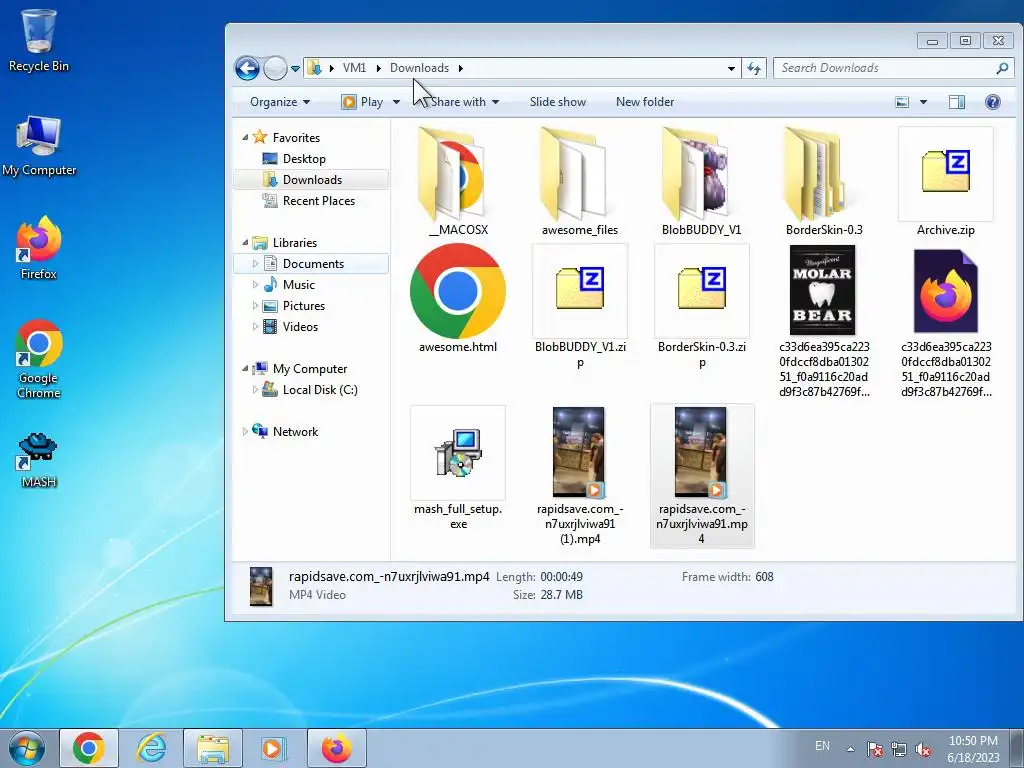This screenshot has height=768, width=1024.
Task: Select rapidsave.com_-n7uxrjlviwa91.mp4 video in file list
Action: [701, 475]
